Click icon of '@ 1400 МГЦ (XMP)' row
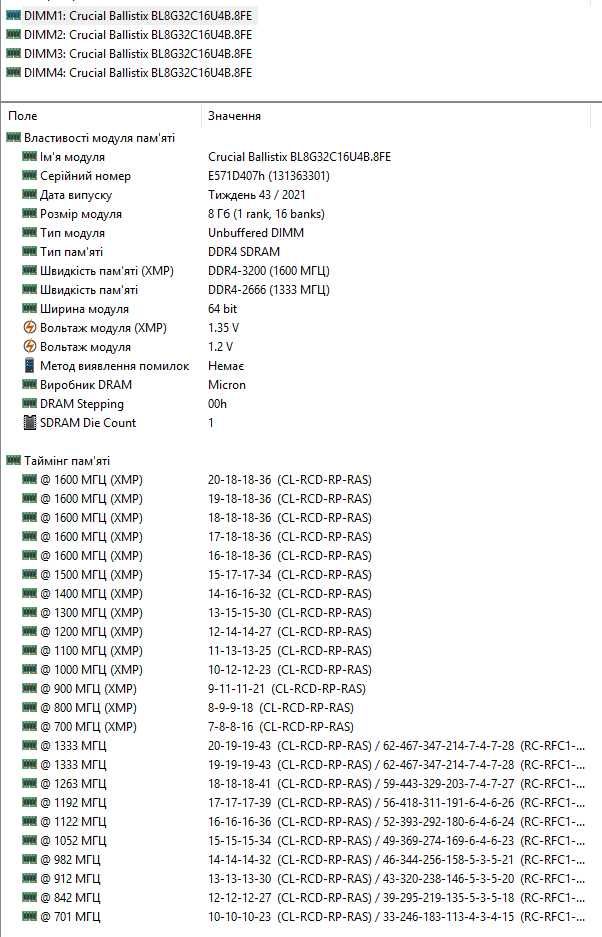The image size is (602, 937). [29, 593]
